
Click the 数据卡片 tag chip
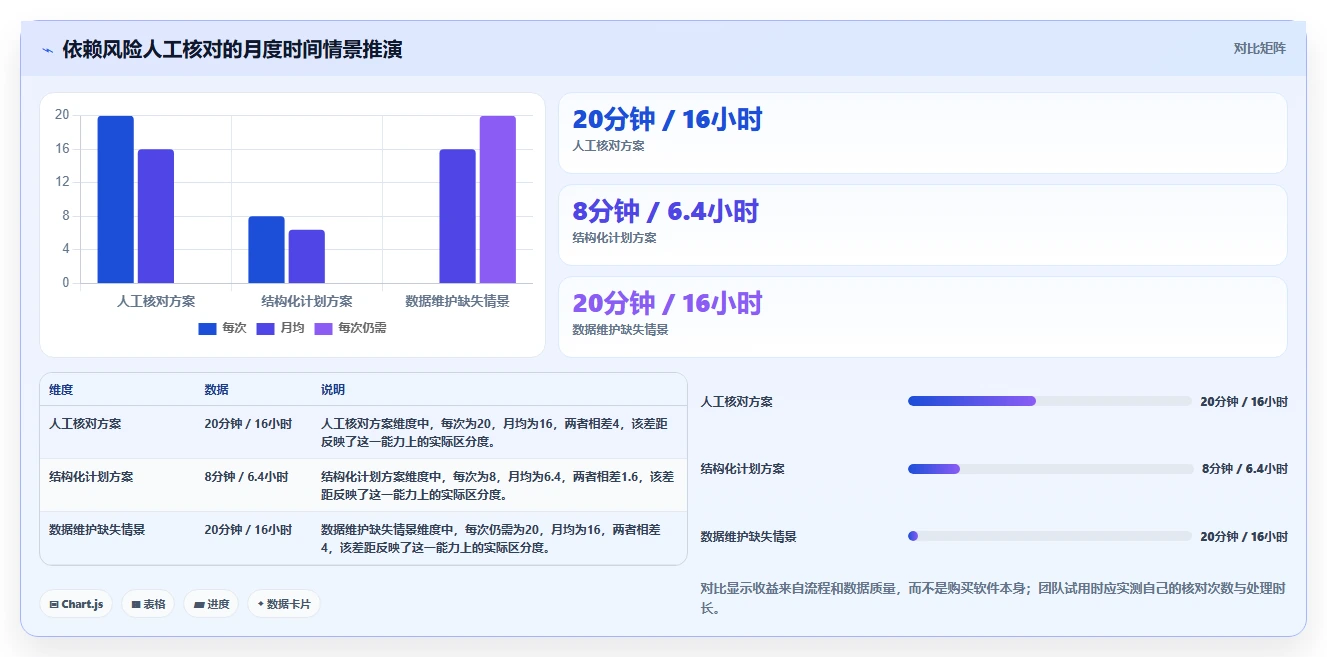pyautogui.click(x=284, y=604)
